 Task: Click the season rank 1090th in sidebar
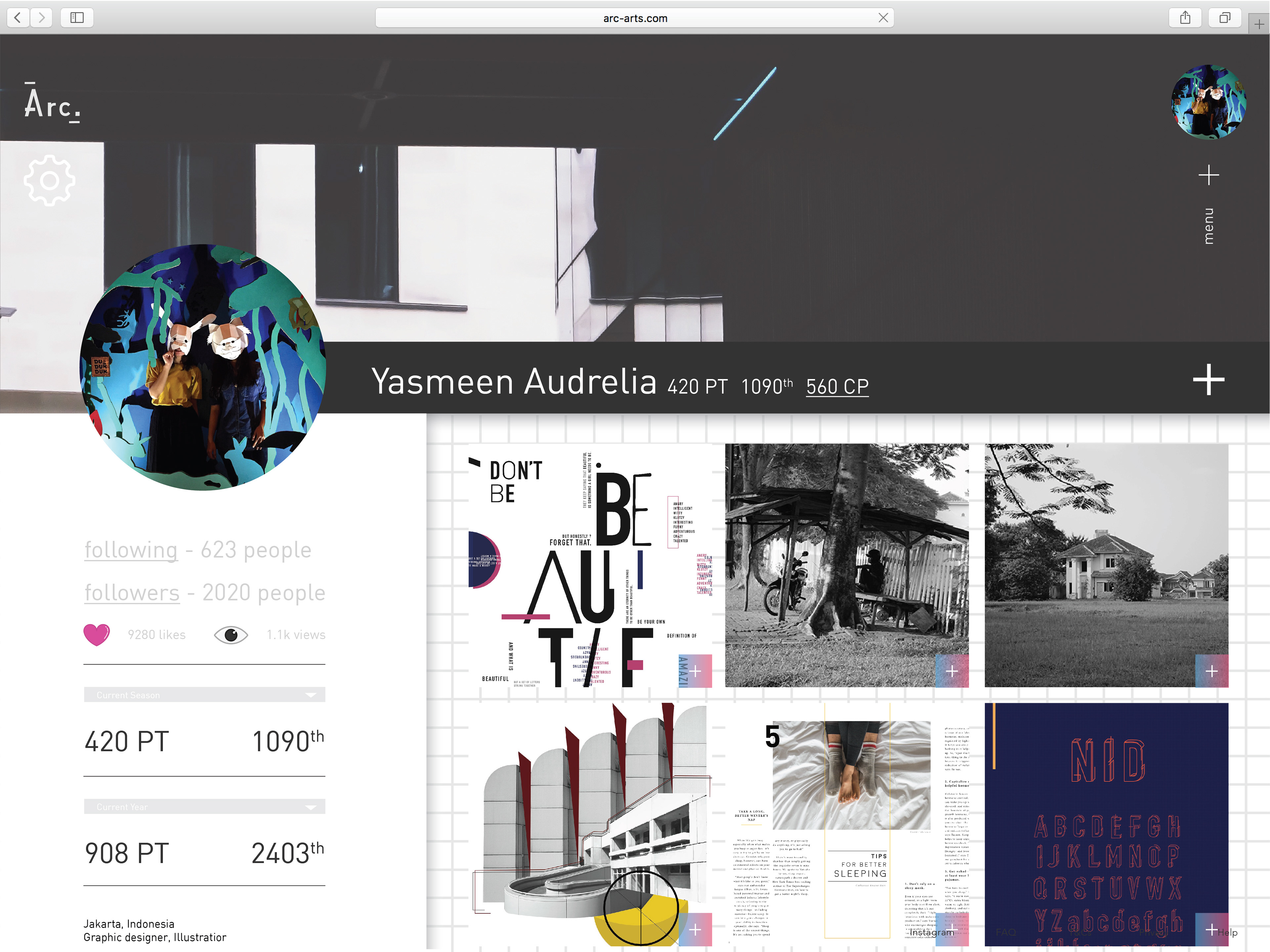pos(288,741)
